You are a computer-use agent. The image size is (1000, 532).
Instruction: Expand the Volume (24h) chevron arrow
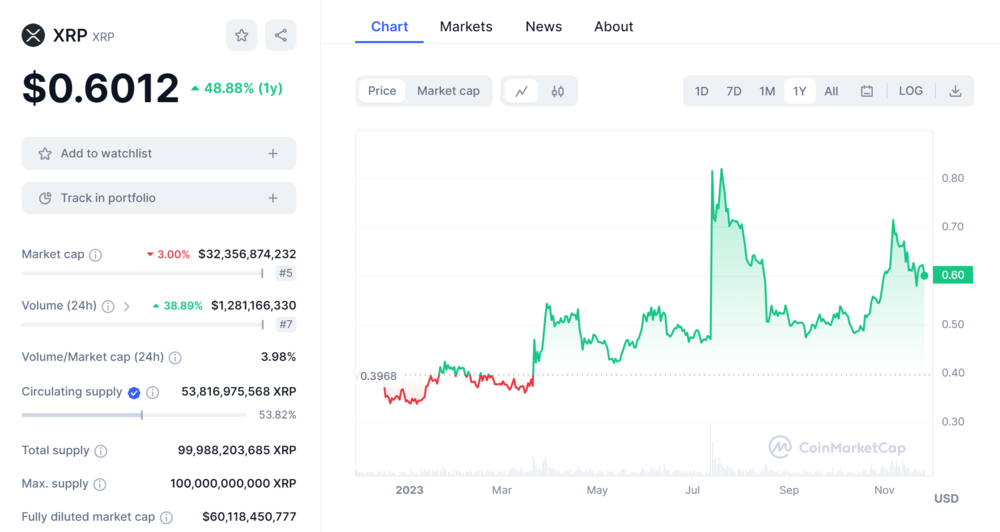pyautogui.click(x=127, y=306)
